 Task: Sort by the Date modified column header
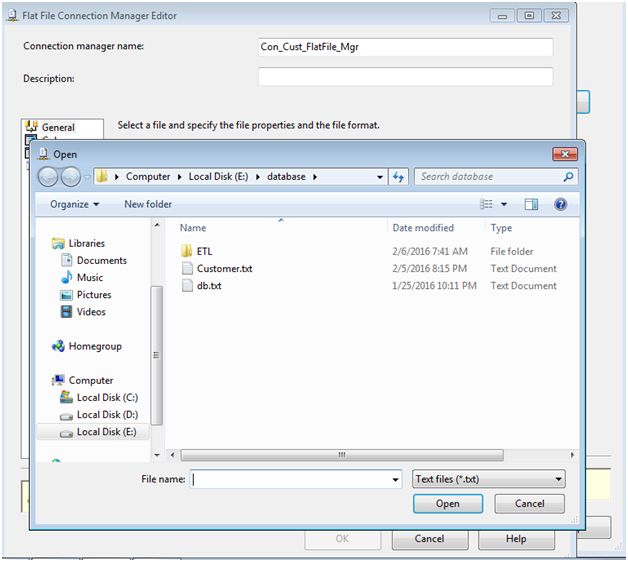pyautogui.click(x=423, y=228)
